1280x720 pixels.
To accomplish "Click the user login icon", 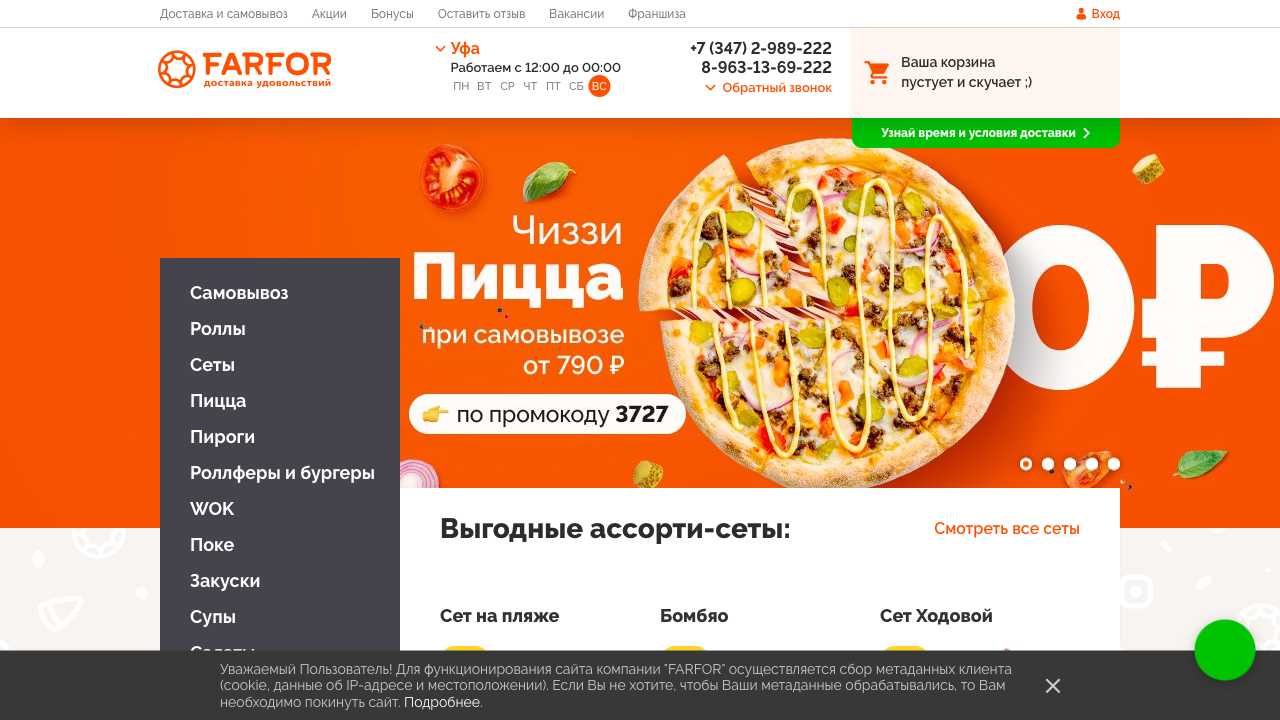I will 1081,14.
